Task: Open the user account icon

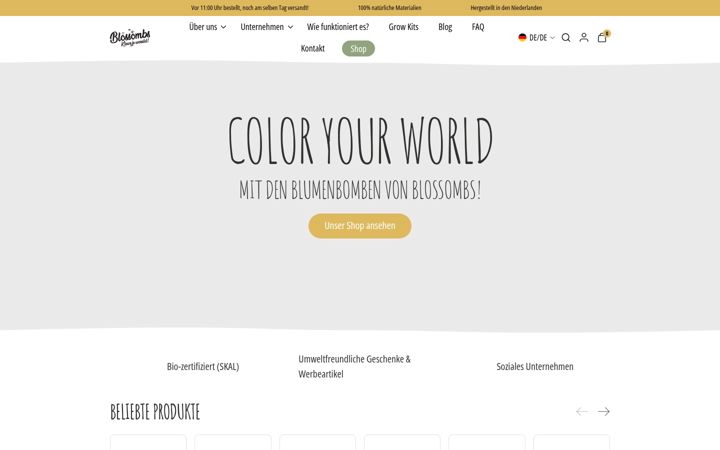Action: coord(584,38)
